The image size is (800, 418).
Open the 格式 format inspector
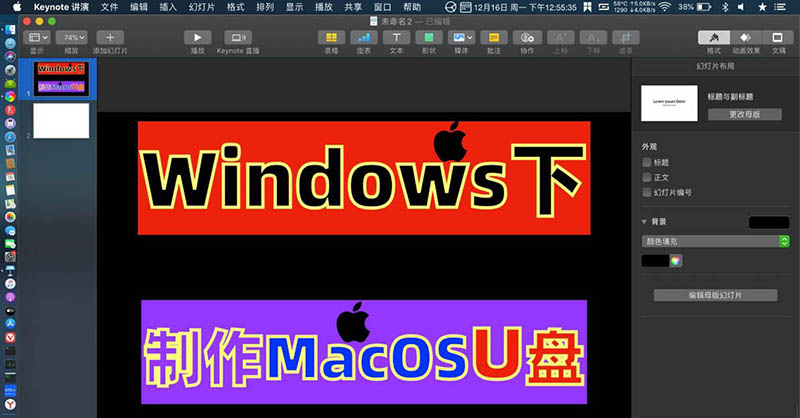point(714,37)
